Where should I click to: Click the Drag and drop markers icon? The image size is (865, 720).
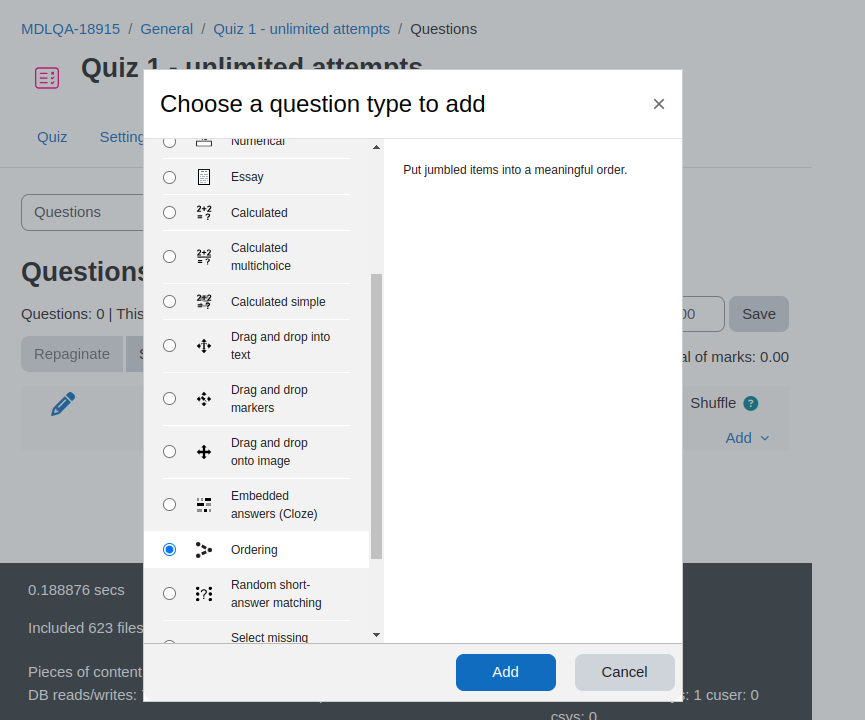pos(204,399)
